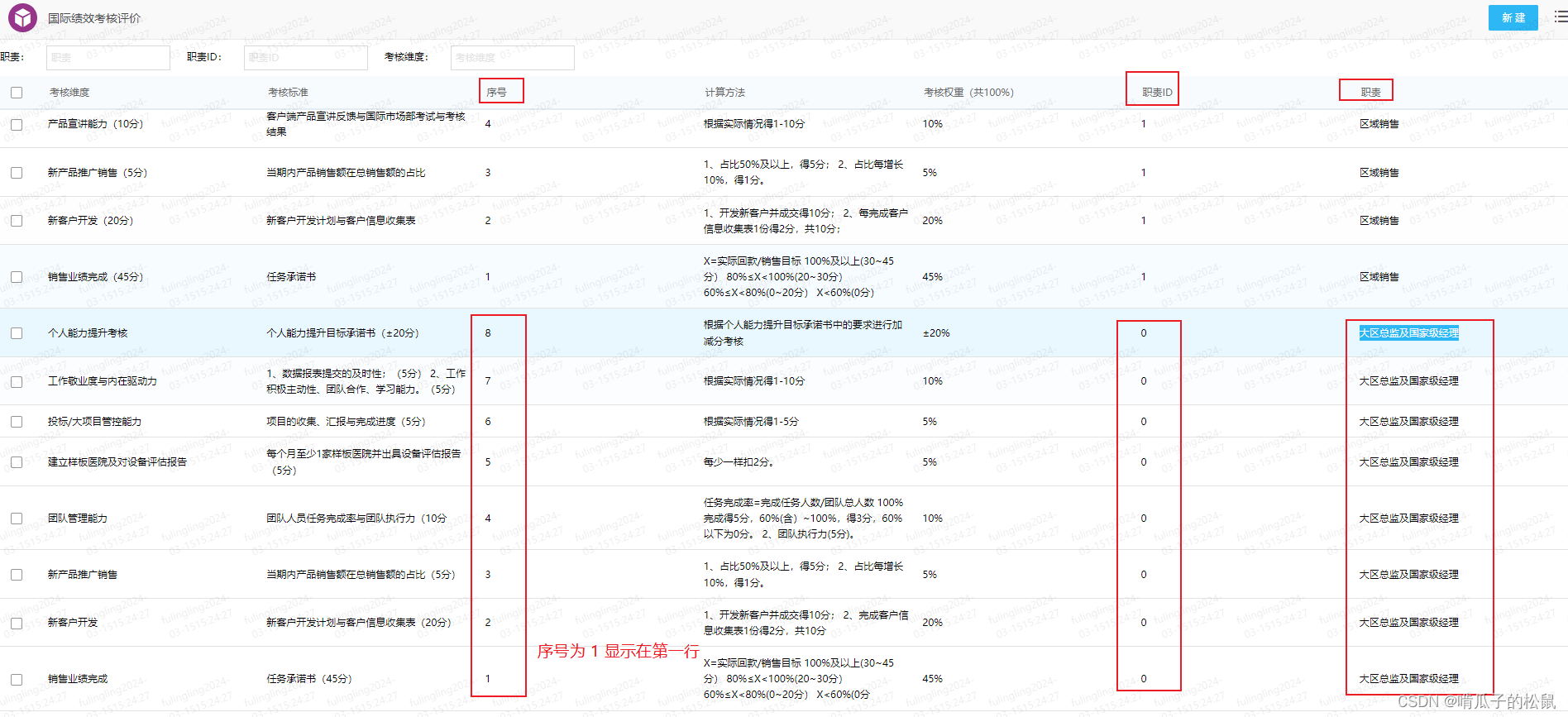This screenshot has width=1568, height=717.
Task: Select the 个人能力提升考核 cell
Action: [x=88, y=333]
